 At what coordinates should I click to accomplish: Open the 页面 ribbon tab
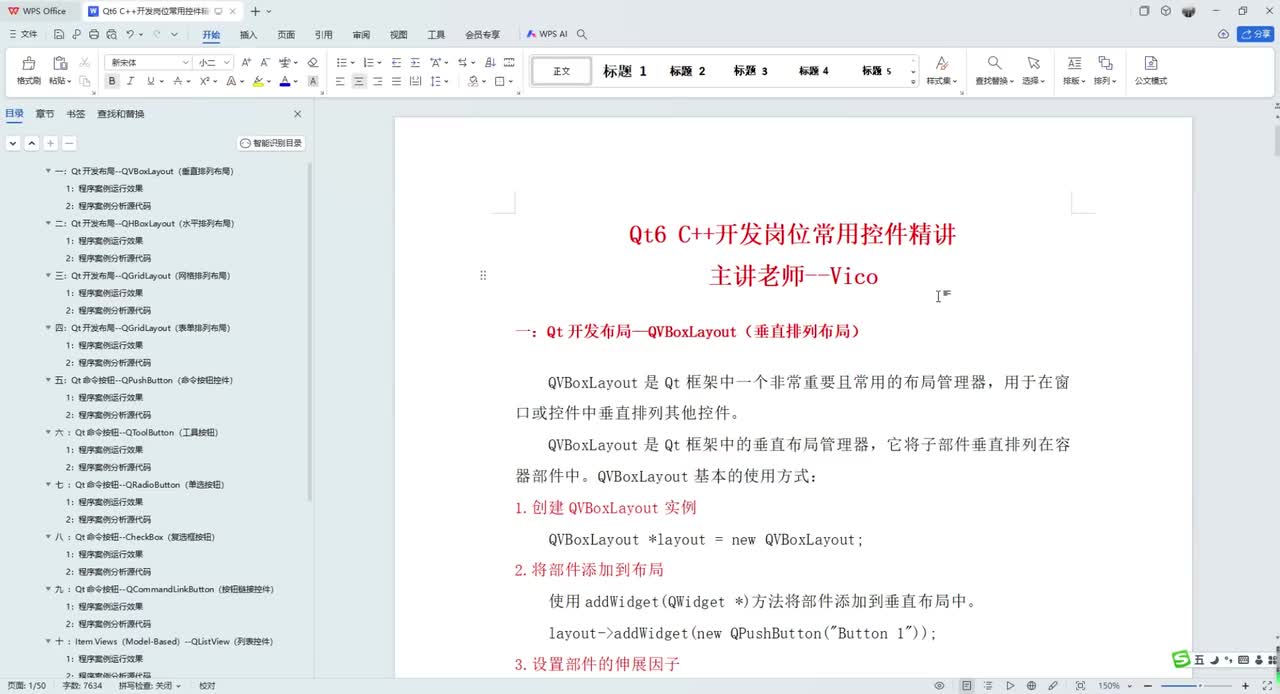(x=286, y=34)
